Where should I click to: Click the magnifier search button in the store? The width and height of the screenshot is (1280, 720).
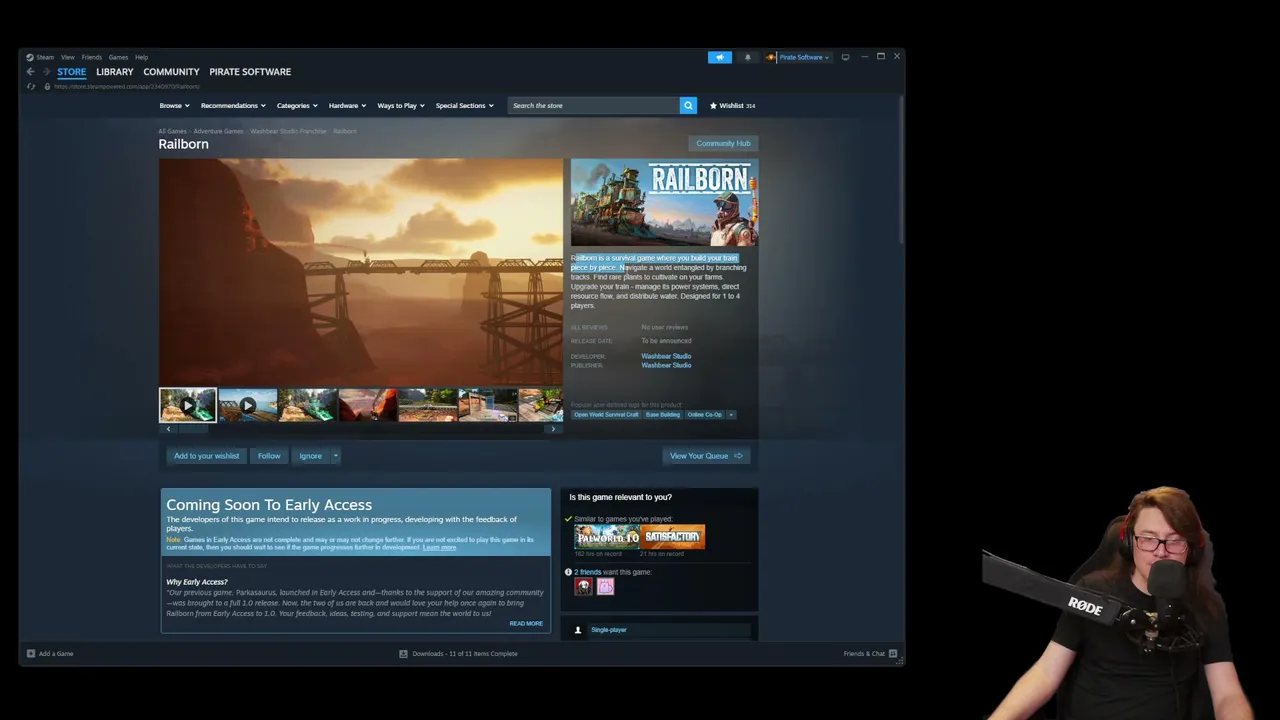(688, 105)
